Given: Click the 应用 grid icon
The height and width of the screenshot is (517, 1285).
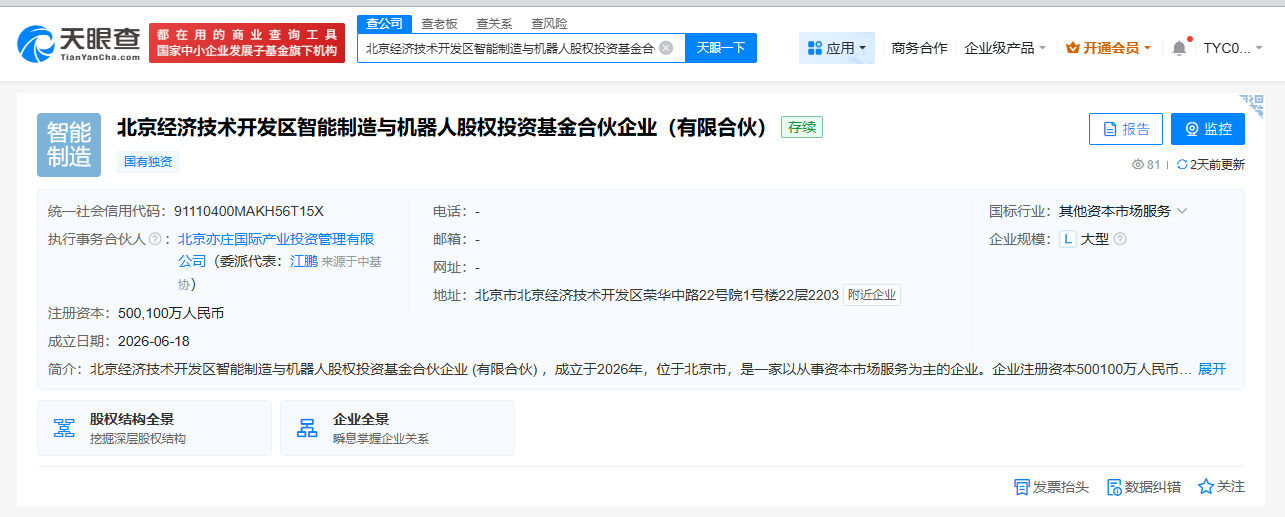Looking at the screenshot, I should 814,47.
